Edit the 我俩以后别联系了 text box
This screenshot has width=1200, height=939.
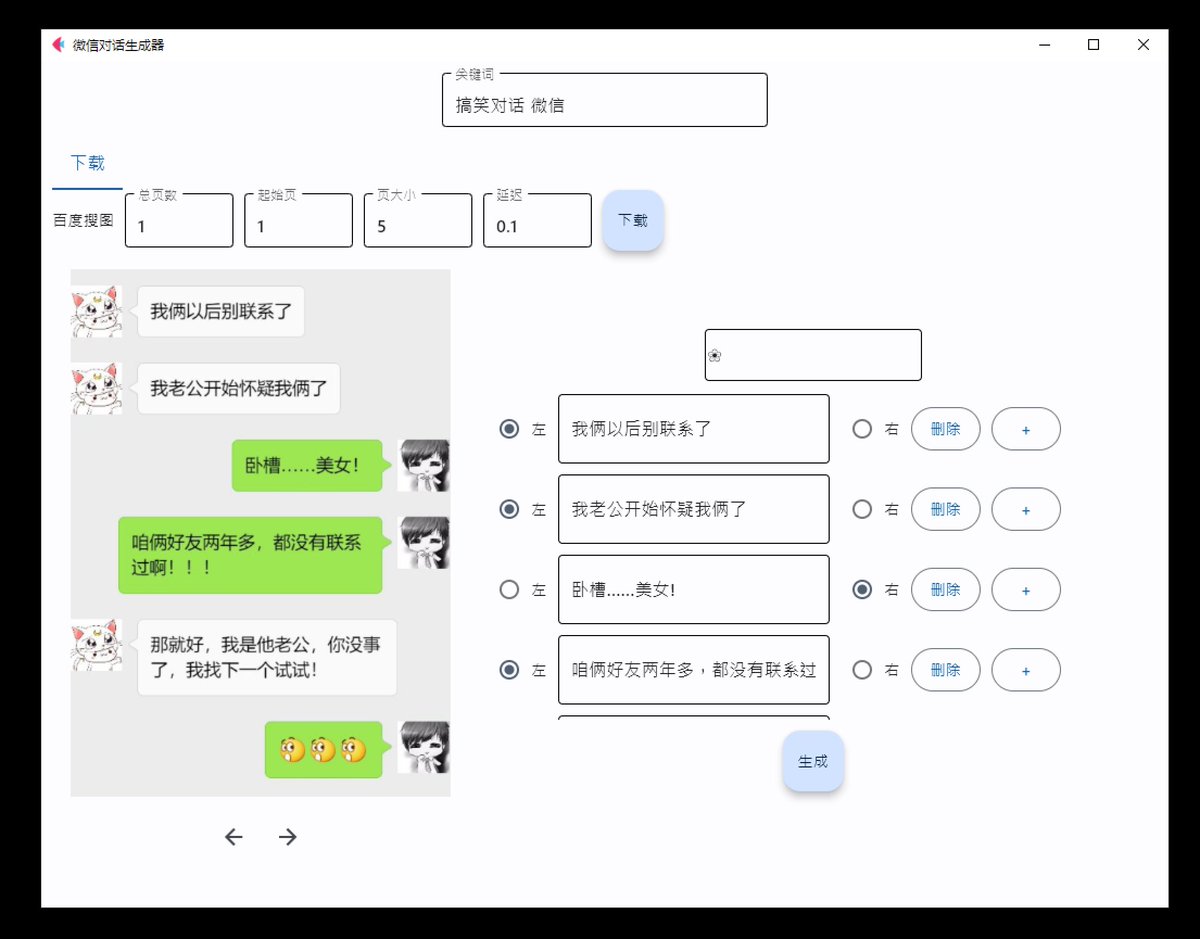[x=694, y=429]
